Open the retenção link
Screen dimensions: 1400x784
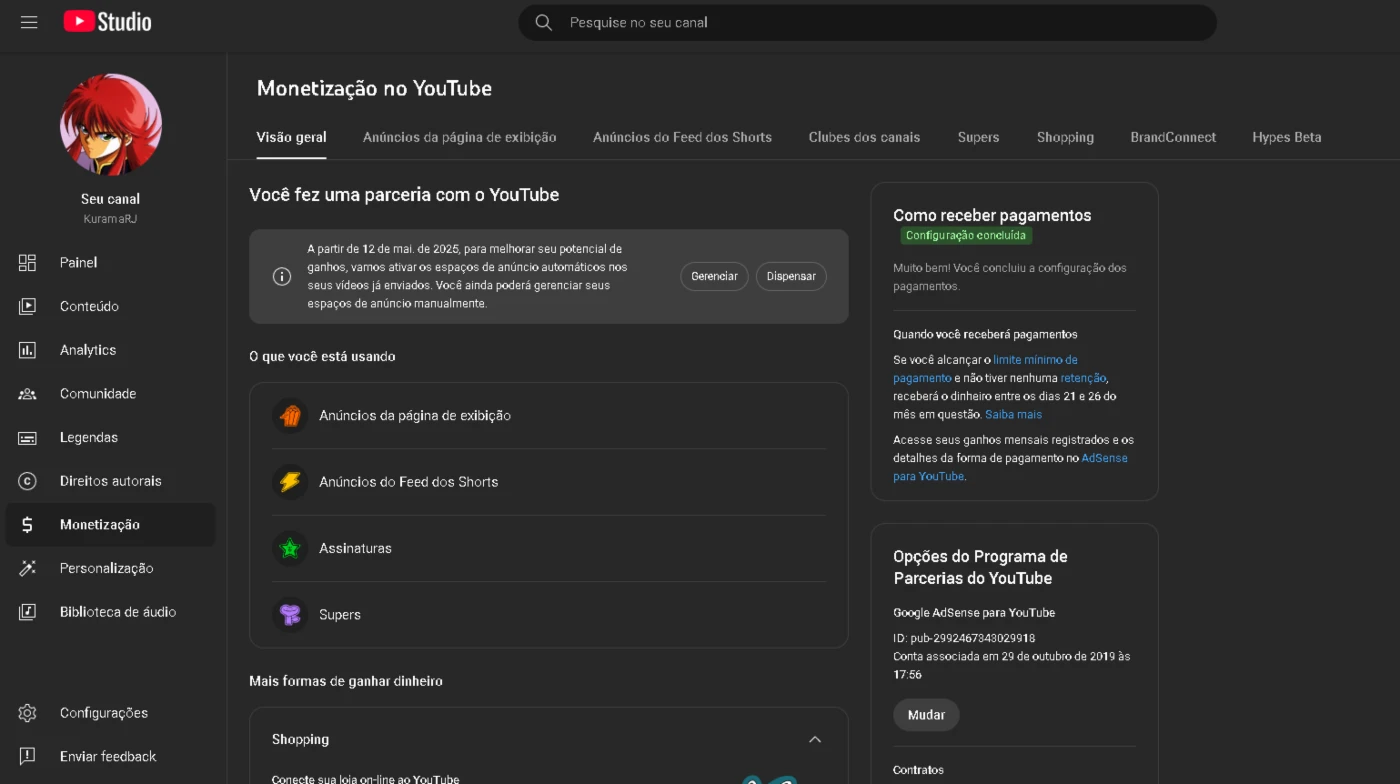tap(1083, 378)
